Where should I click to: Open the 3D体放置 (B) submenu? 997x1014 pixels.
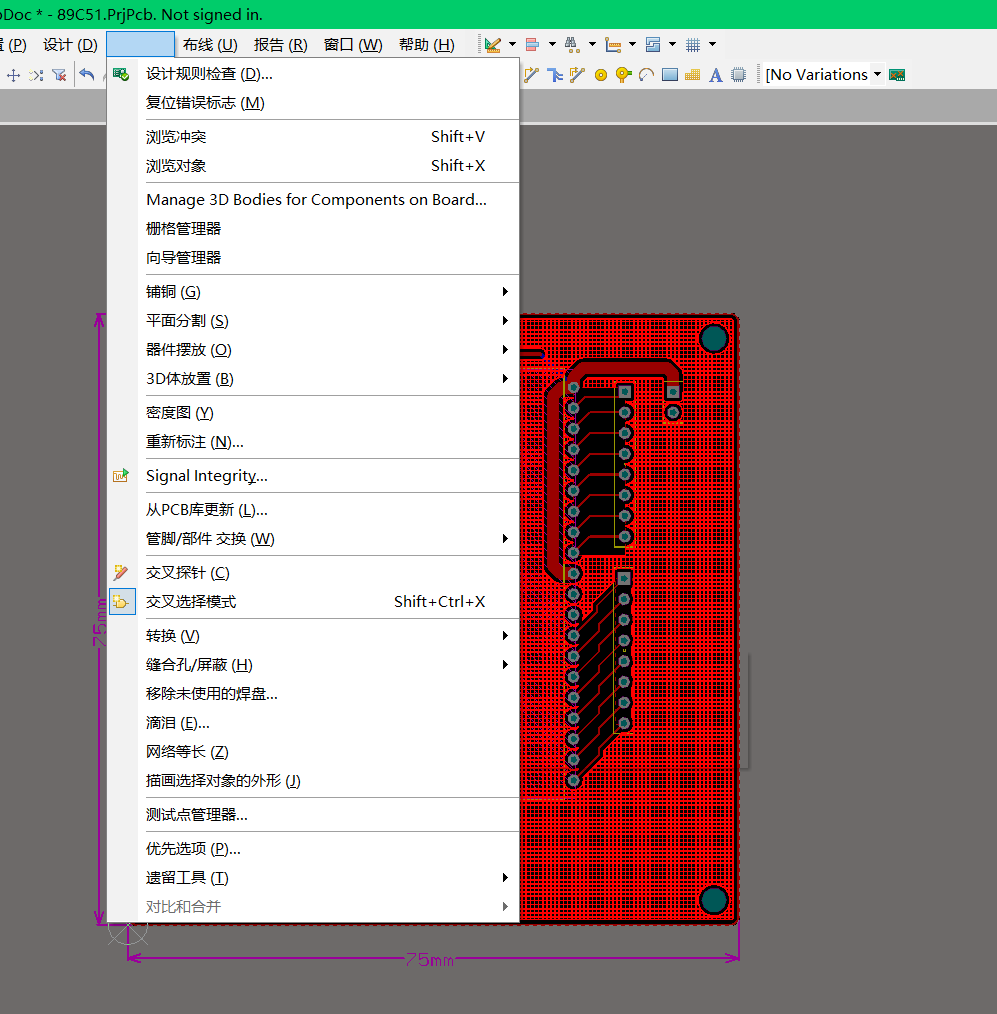(313, 379)
